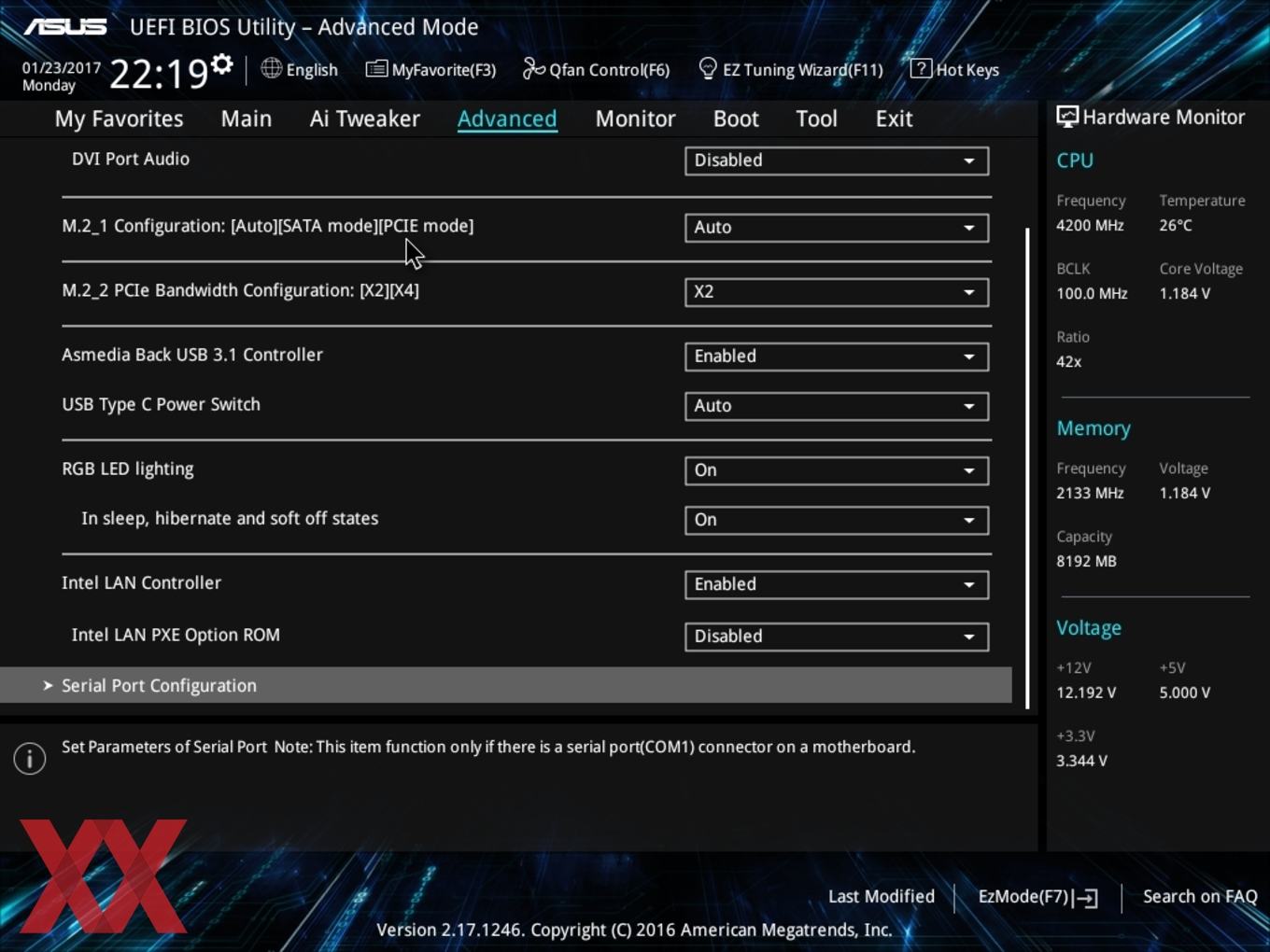The height and width of the screenshot is (952, 1270).
Task: Open the RGB LED lighting dropdown
Action: (x=837, y=470)
